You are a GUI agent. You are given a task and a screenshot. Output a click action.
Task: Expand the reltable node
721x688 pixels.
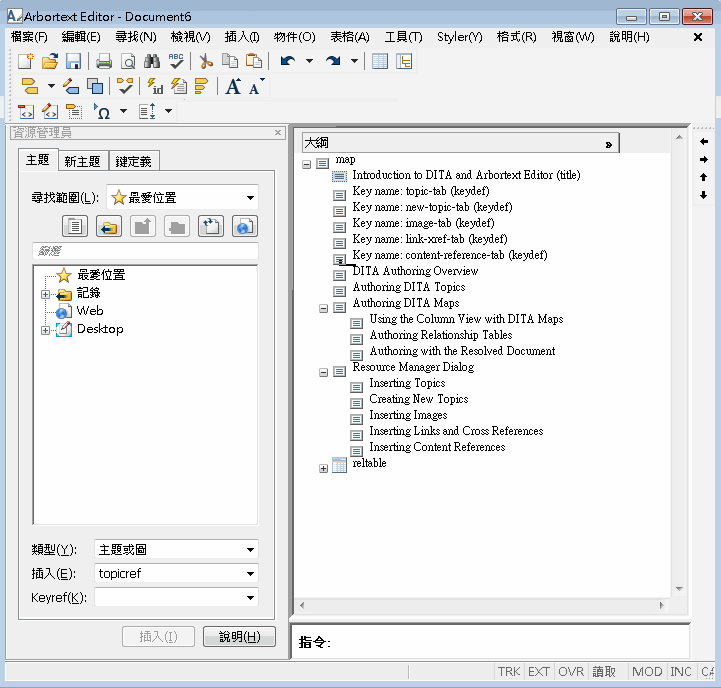[324, 469]
